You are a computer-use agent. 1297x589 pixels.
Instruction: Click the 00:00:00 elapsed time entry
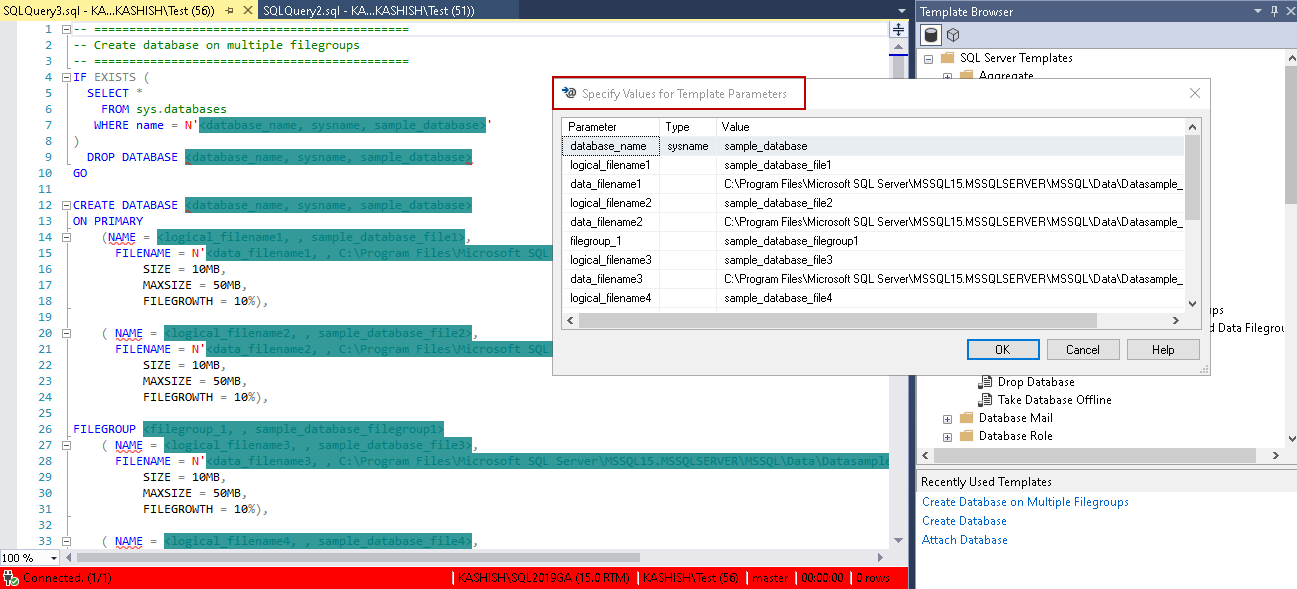(821, 578)
